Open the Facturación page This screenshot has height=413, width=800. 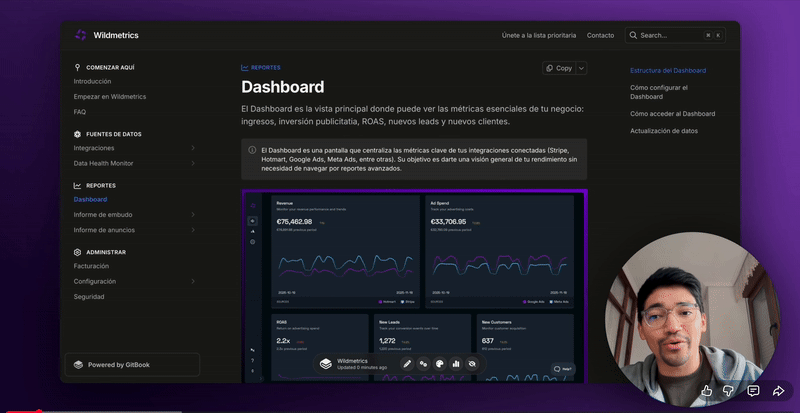click(x=91, y=266)
